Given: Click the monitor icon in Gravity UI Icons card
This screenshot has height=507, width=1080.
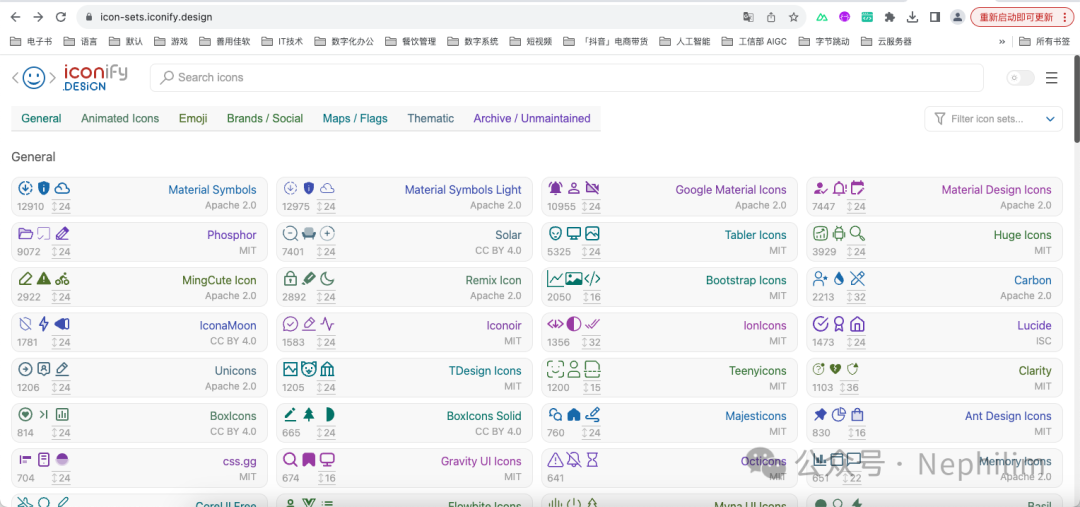Looking at the screenshot, I should coord(327,459).
